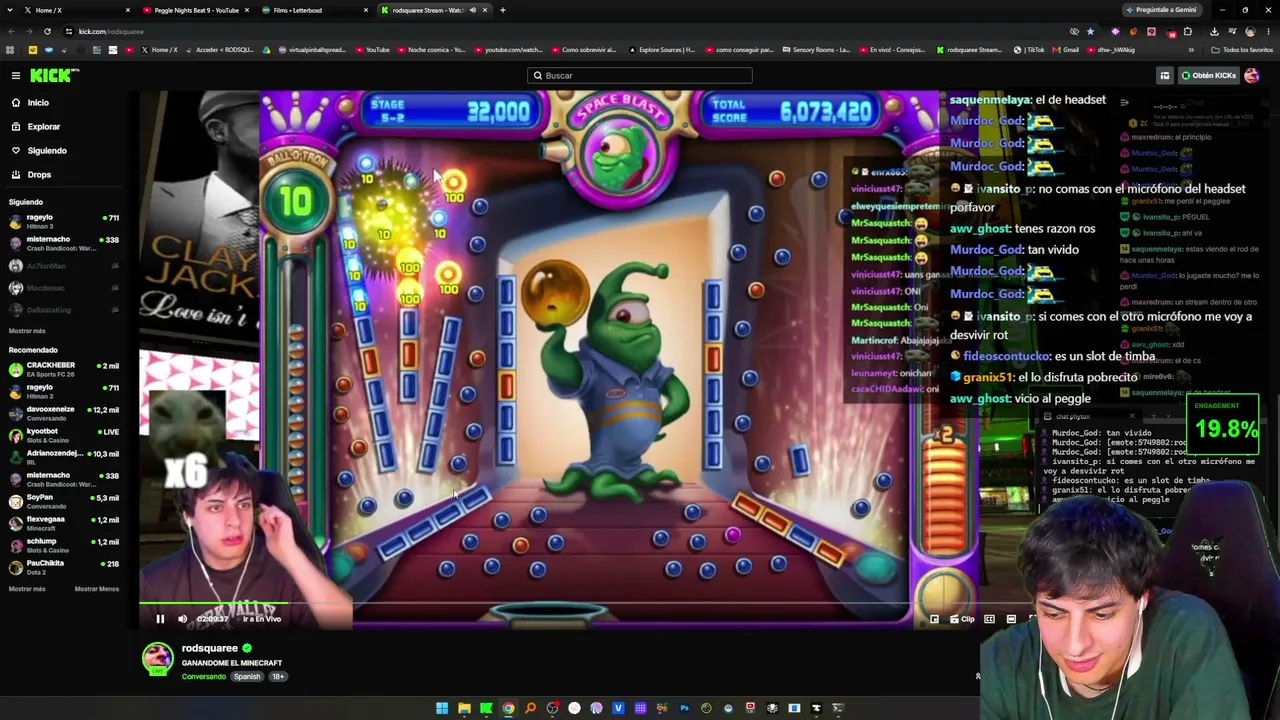Open browser extensions puzzle icon
Image resolution: width=1280 pixels, height=720 pixels.
click(1188, 31)
